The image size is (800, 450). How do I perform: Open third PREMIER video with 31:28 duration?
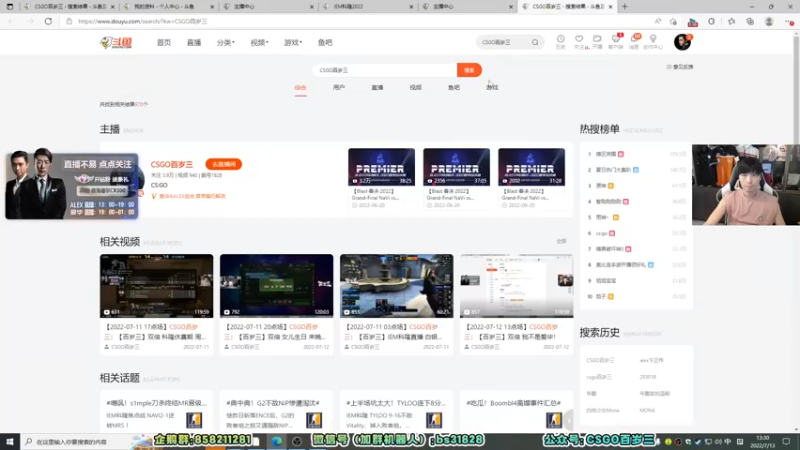click(531, 167)
